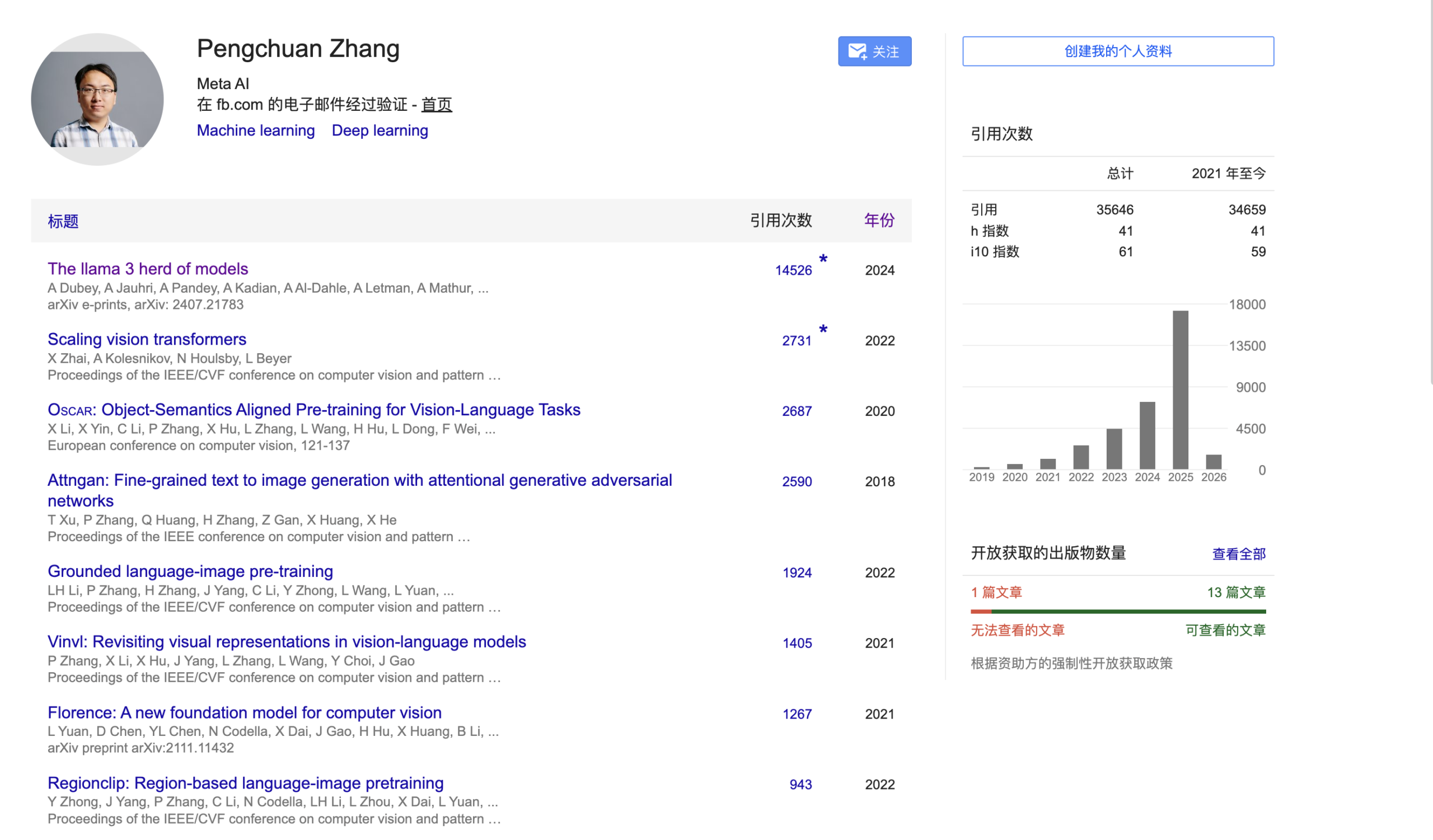Click the asterisk beside the 14526 citation count
This screenshot has height=840, width=1433.
pos(823,260)
